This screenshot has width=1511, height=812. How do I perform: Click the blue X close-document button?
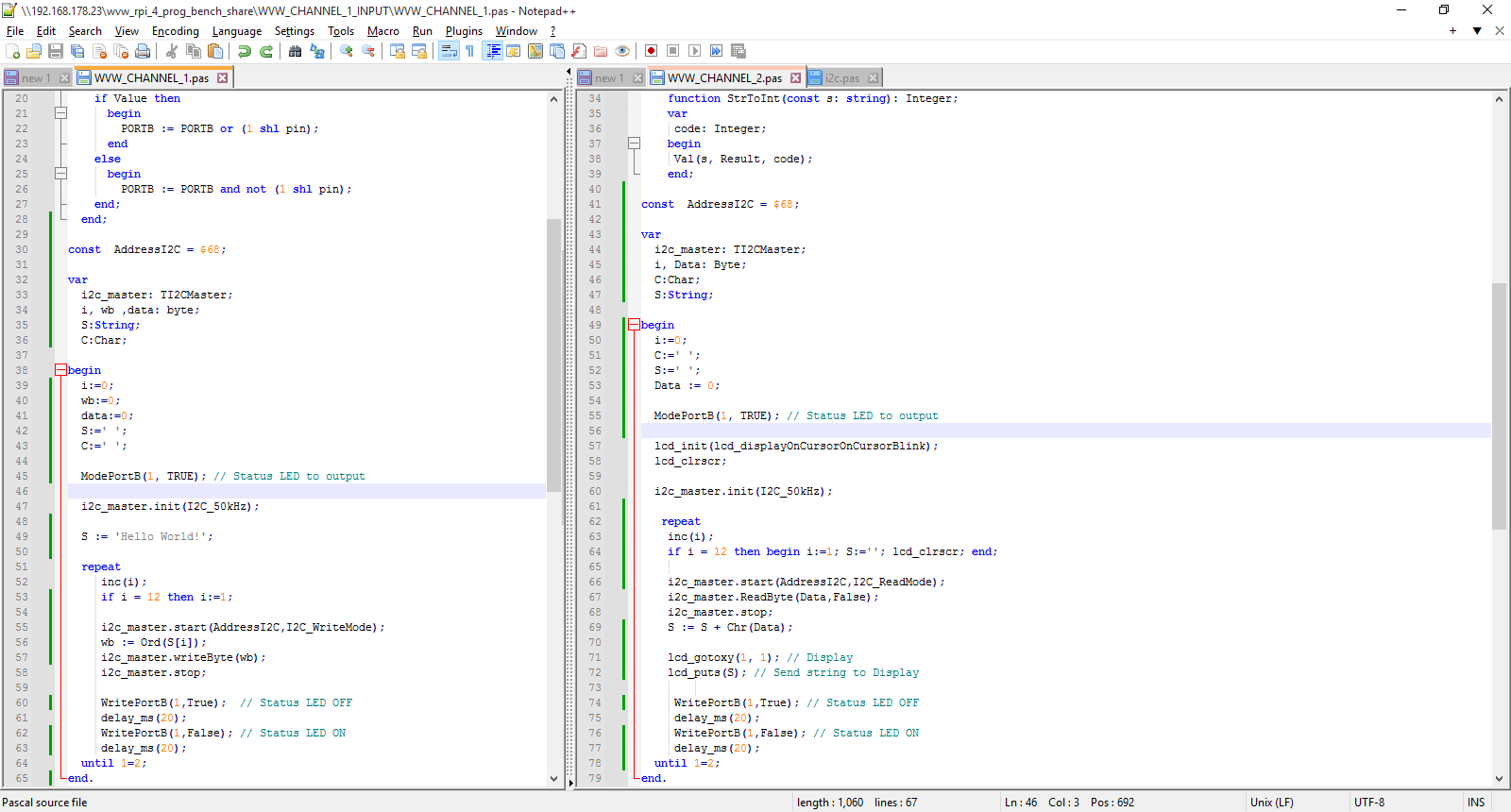1500,31
